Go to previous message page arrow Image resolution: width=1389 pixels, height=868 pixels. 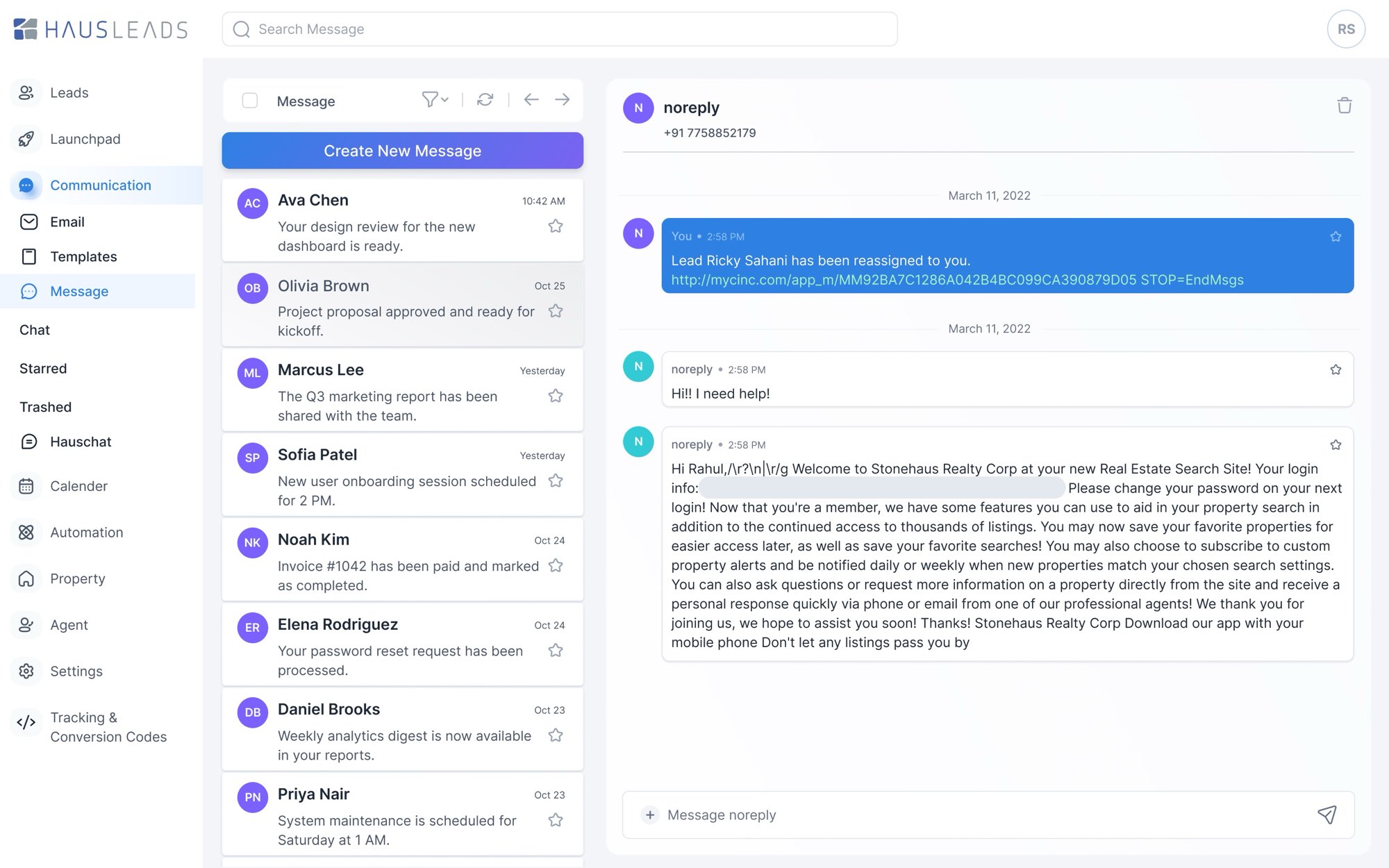coord(531,100)
